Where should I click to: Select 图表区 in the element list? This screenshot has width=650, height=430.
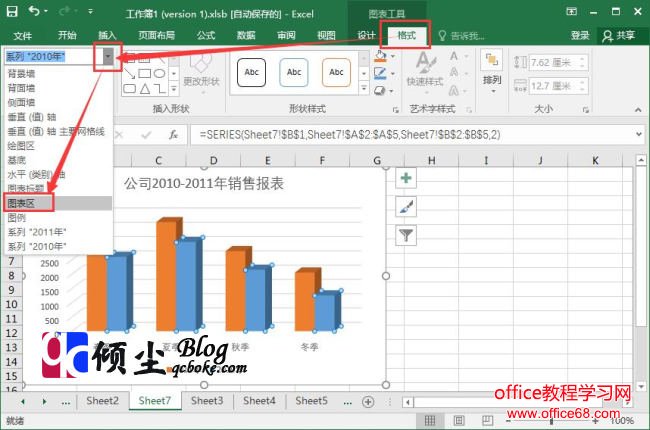pos(58,203)
